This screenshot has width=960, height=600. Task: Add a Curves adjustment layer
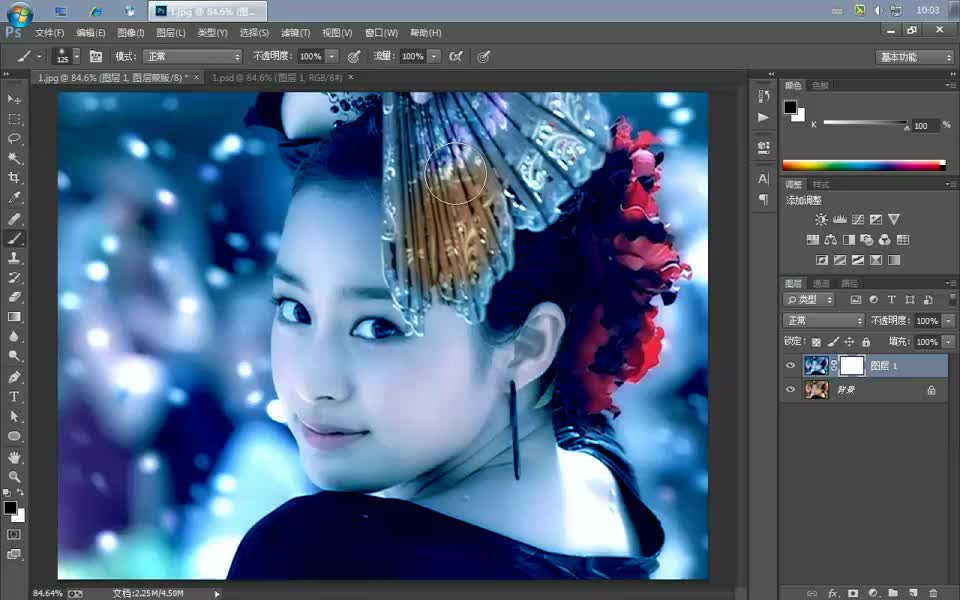click(x=858, y=219)
